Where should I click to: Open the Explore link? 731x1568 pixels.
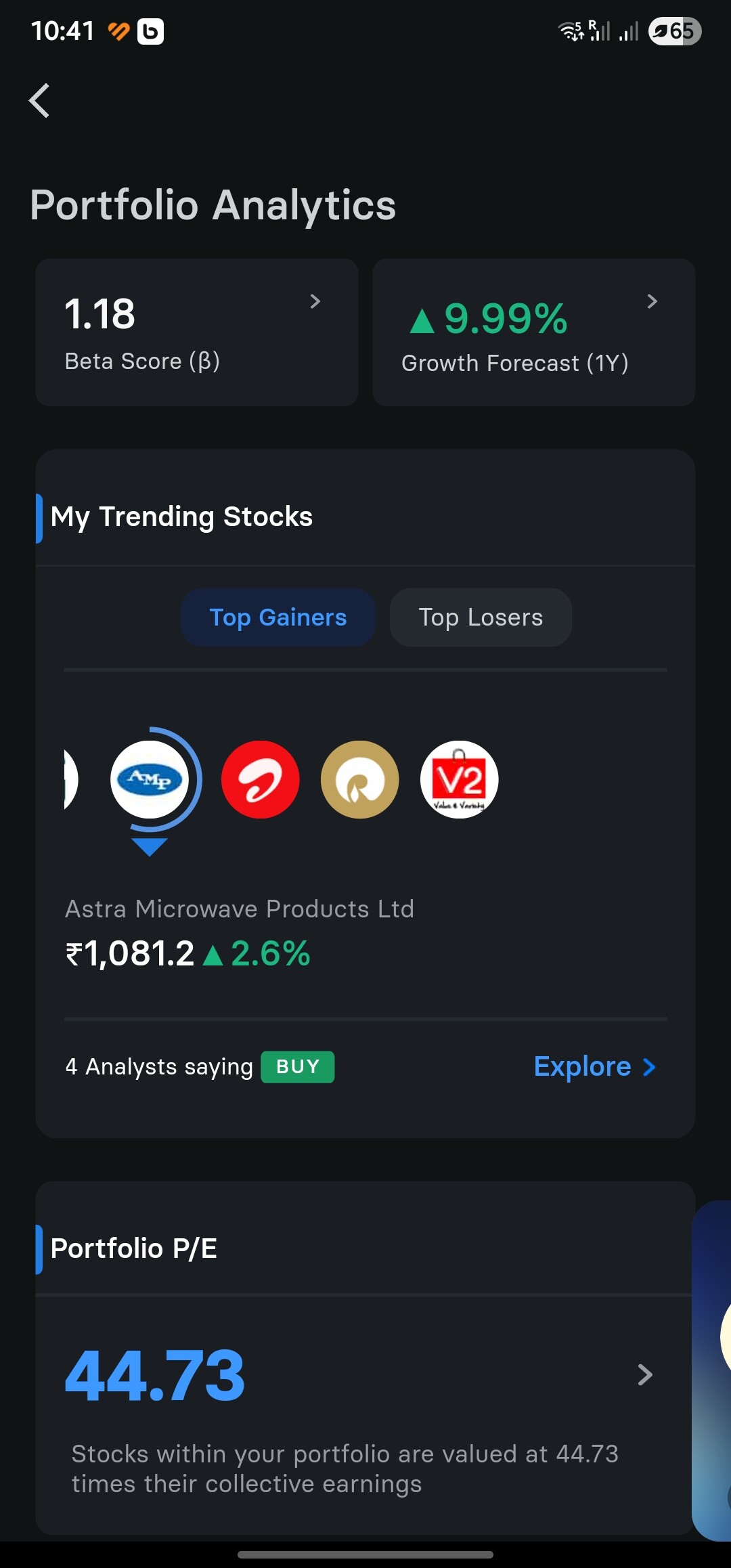594,1067
